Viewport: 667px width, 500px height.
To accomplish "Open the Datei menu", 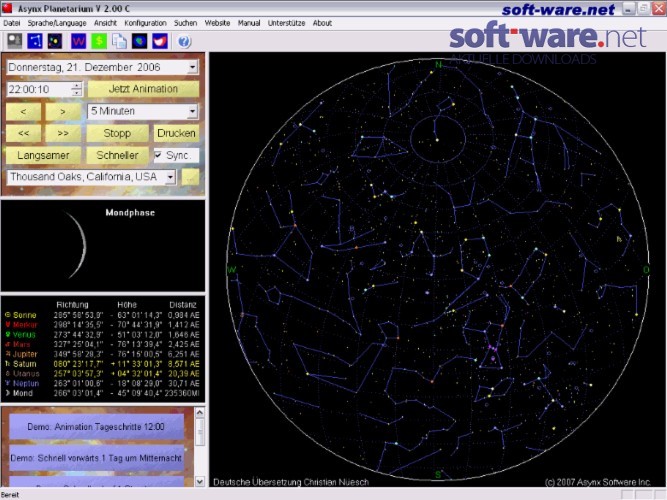I will coord(11,23).
